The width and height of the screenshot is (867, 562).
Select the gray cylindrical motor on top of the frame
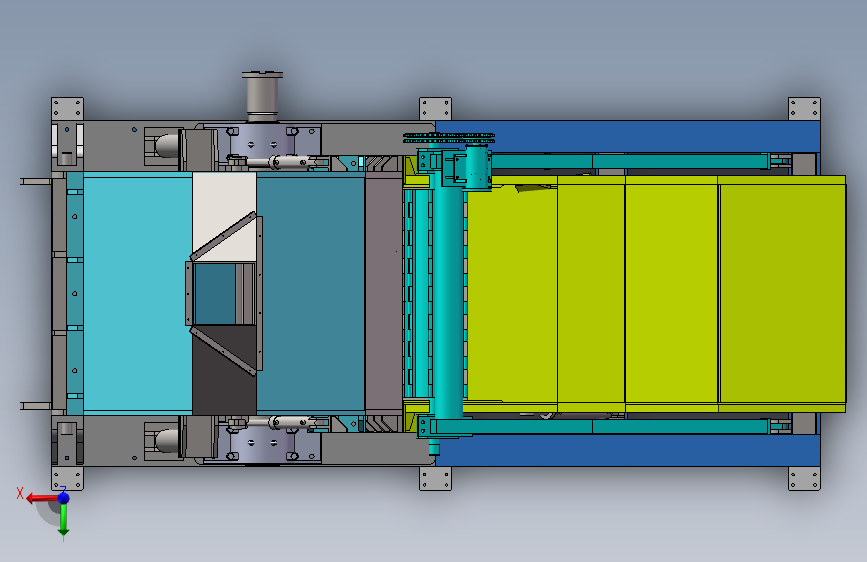click(x=262, y=96)
